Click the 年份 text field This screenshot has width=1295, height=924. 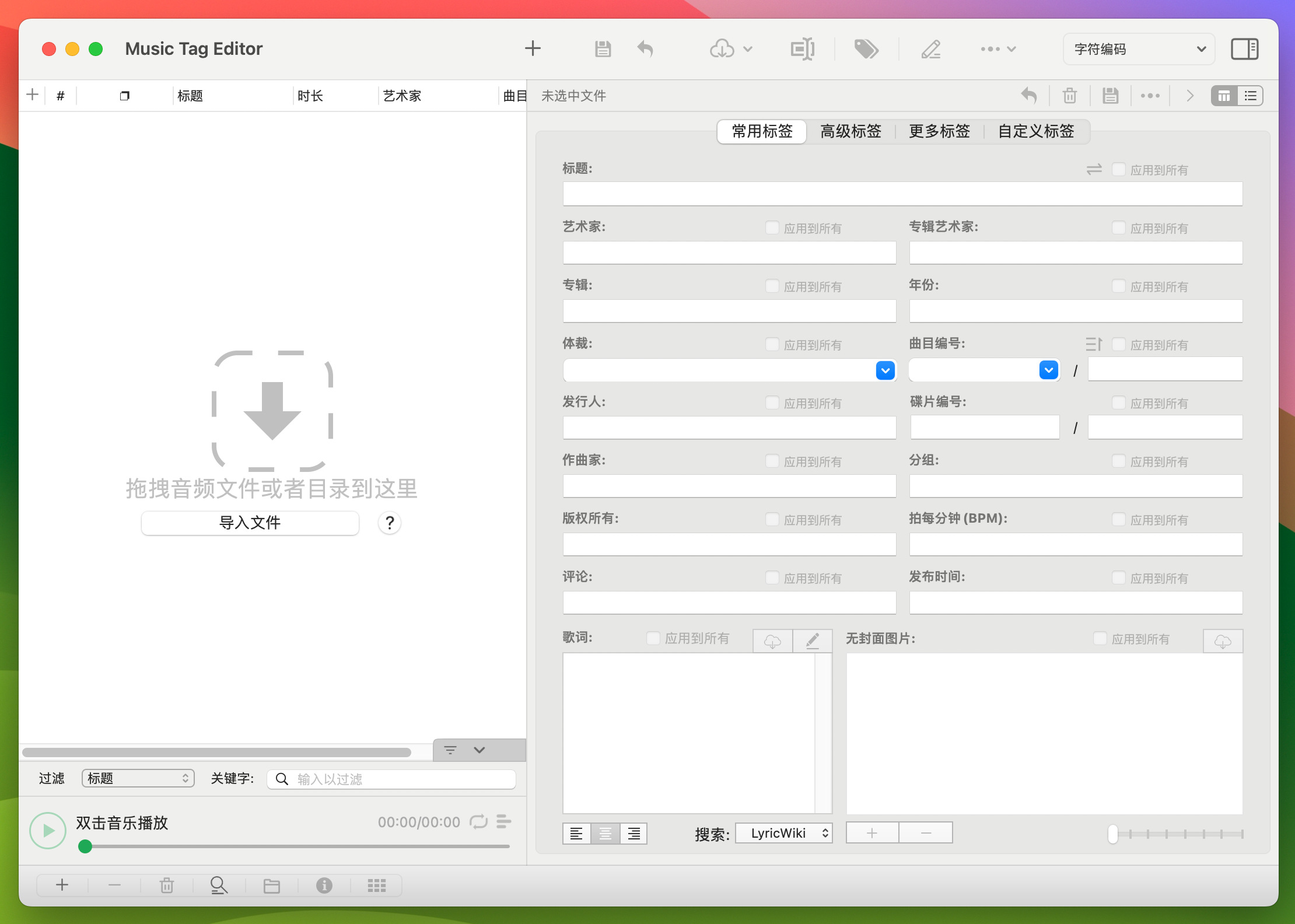pyautogui.click(x=1075, y=311)
